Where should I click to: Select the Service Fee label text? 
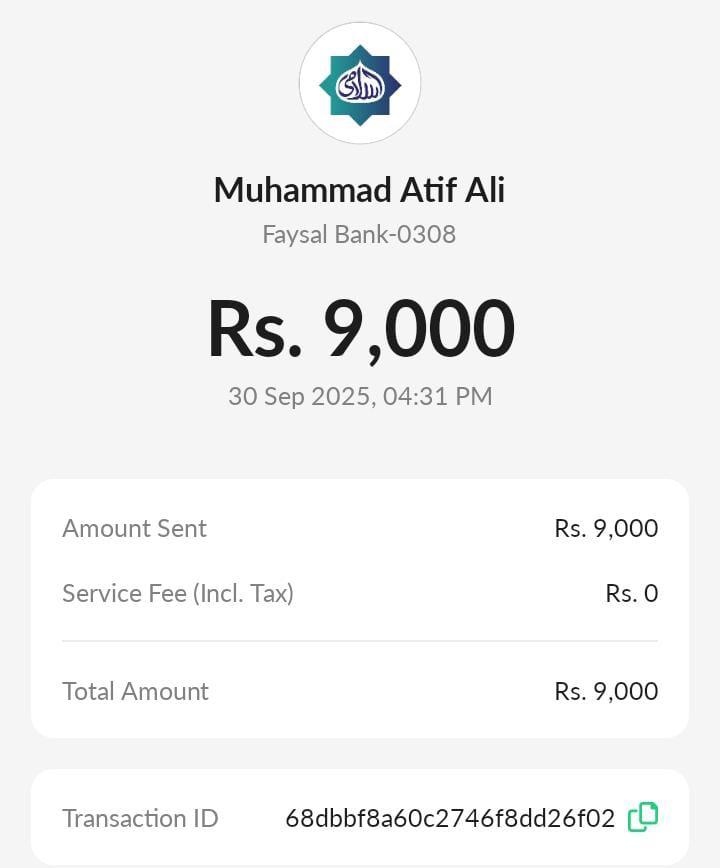point(124,593)
